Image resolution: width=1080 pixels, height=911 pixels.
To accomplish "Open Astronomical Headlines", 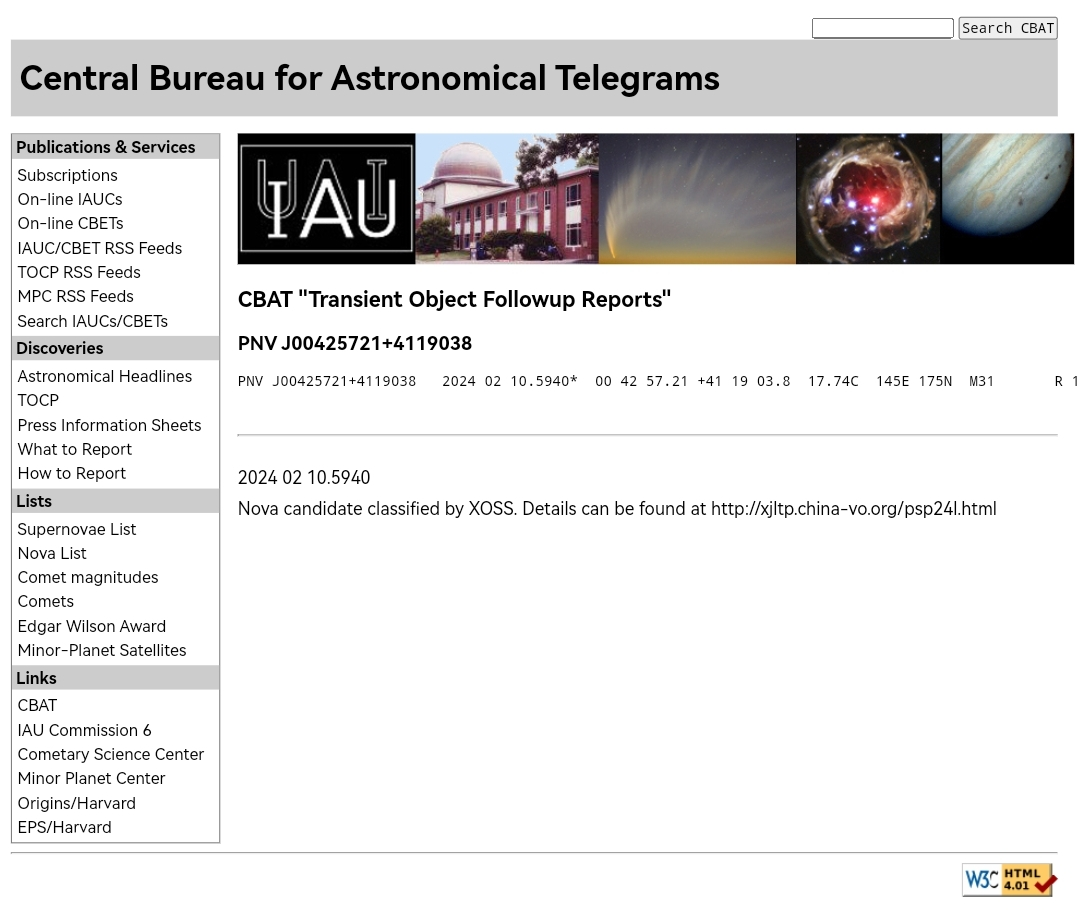I will click(105, 377).
